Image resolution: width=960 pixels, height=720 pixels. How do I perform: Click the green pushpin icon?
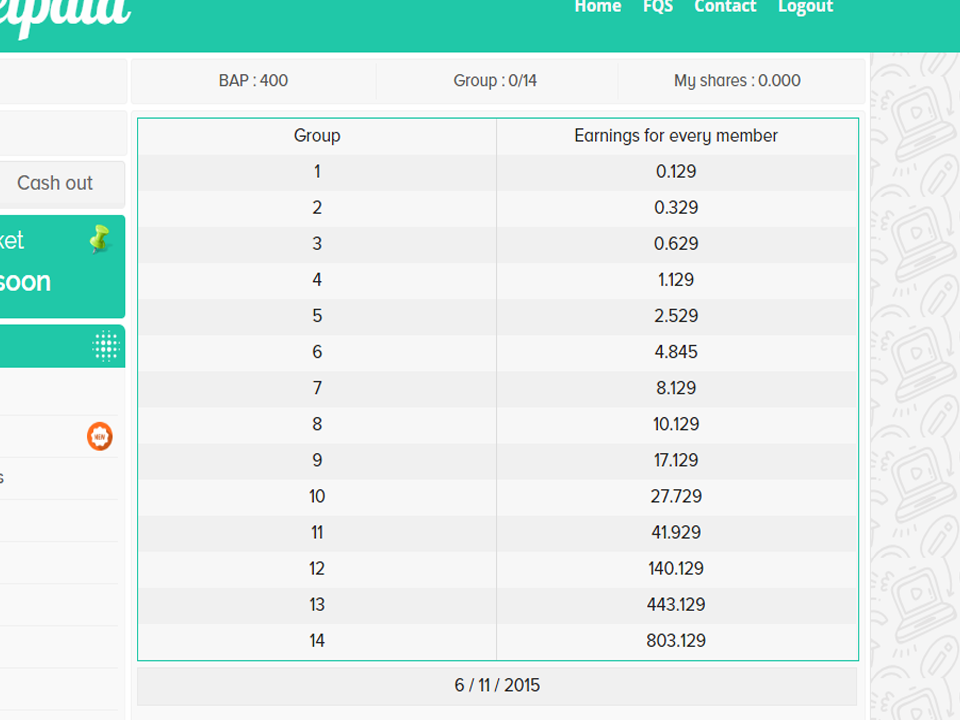(99, 239)
